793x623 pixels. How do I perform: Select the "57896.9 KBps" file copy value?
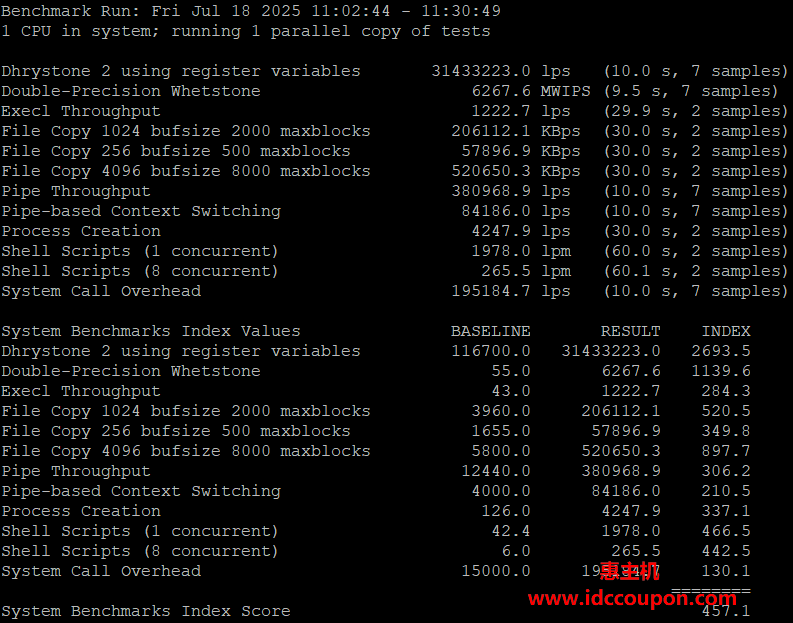point(521,151)
